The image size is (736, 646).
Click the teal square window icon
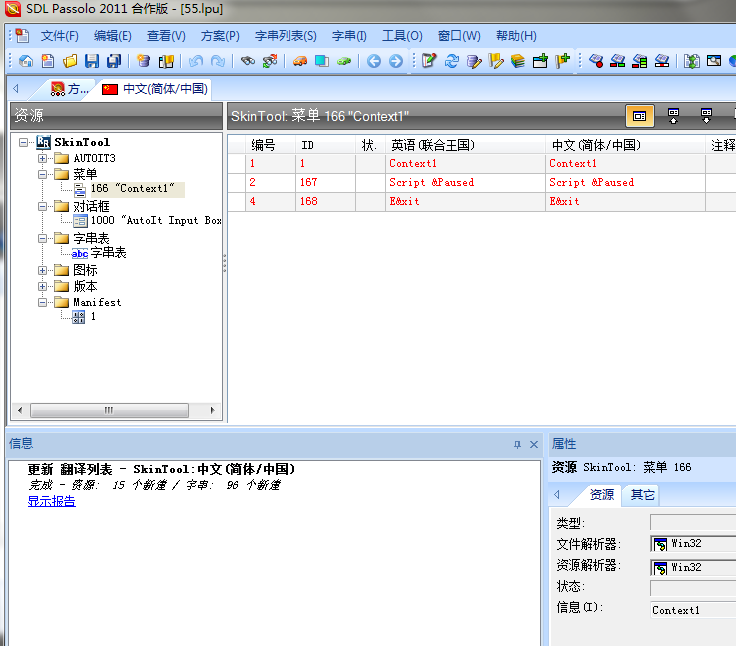point(322,61)
